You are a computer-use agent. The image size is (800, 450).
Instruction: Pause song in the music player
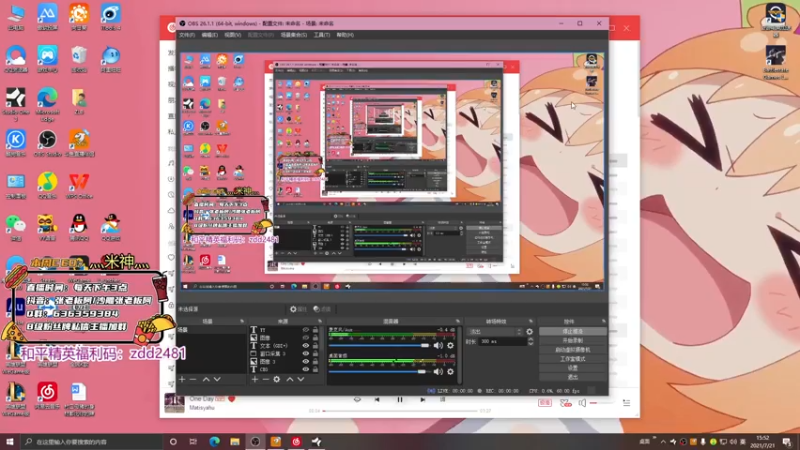tap(399, 400)
